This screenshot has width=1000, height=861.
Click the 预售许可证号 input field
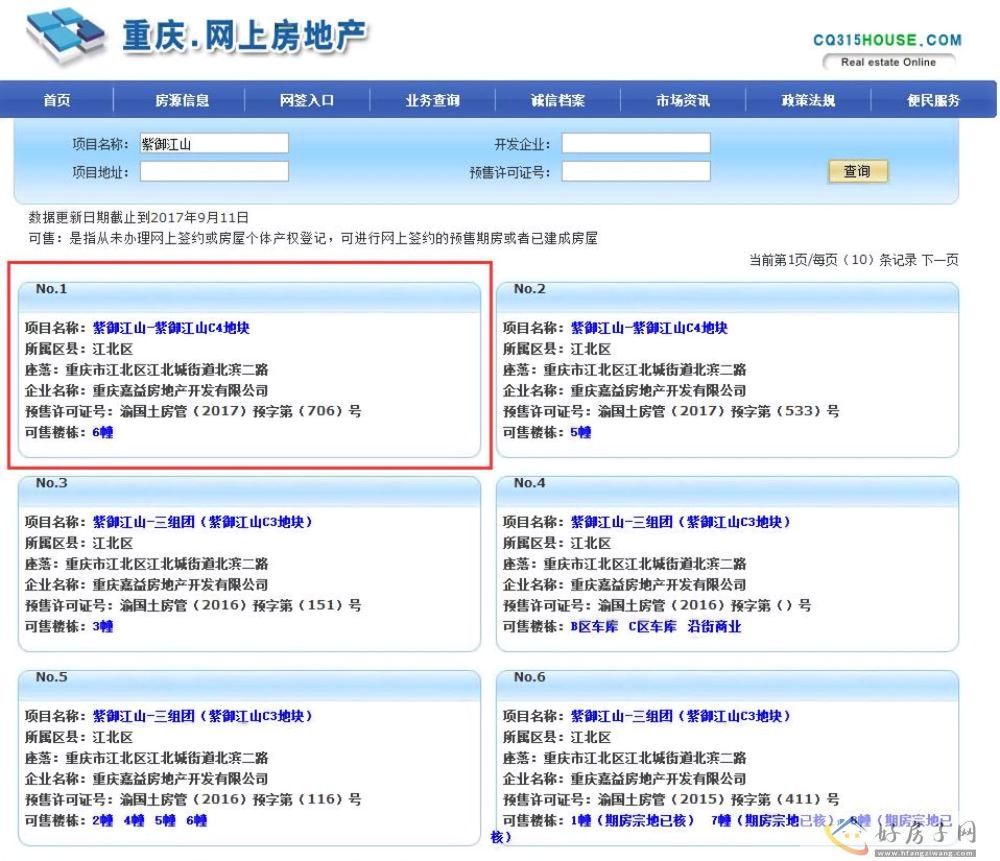[x=635, y=172]
